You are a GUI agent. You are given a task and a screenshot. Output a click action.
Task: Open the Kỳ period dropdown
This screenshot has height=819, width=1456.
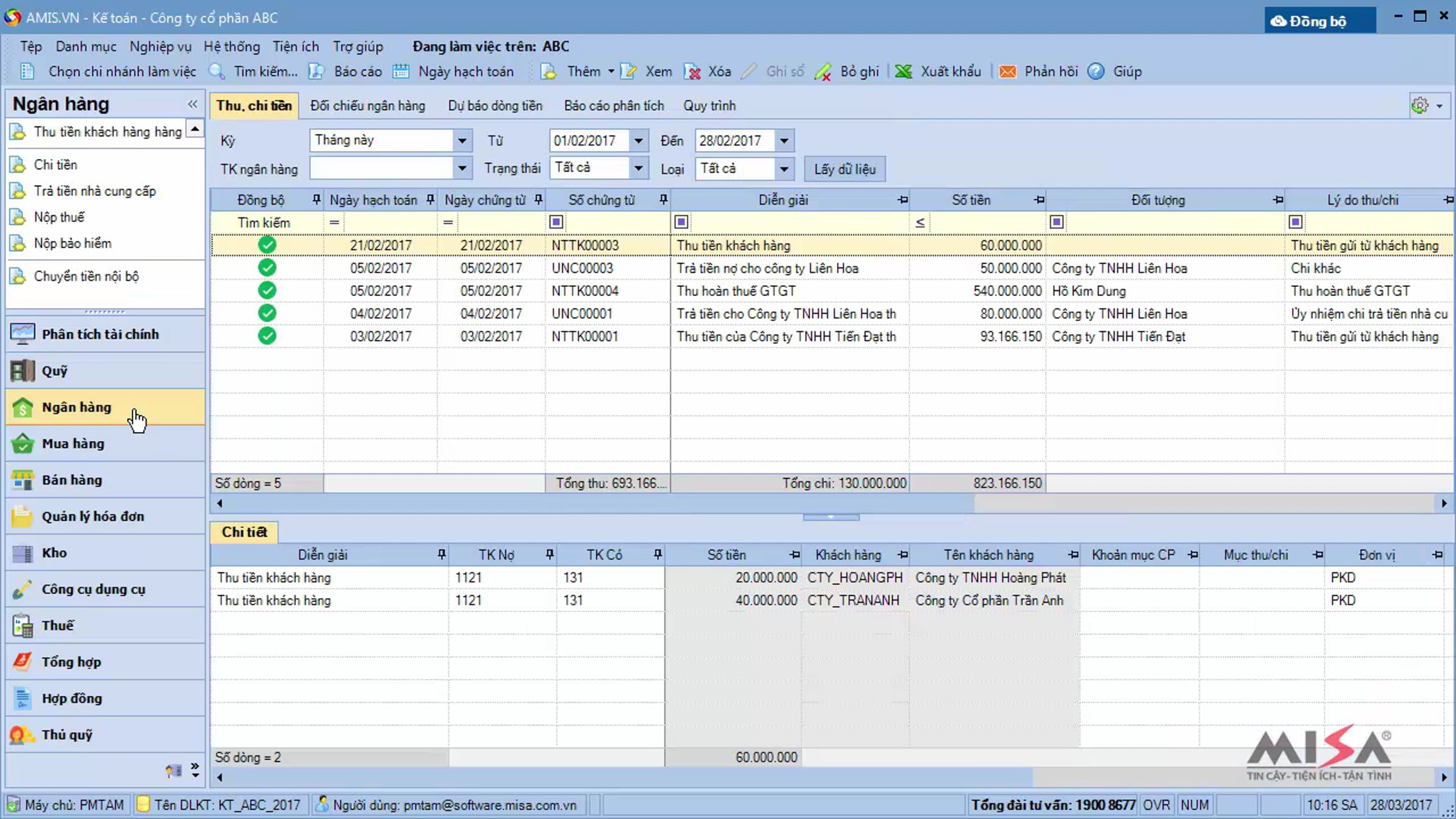(462, 141)
